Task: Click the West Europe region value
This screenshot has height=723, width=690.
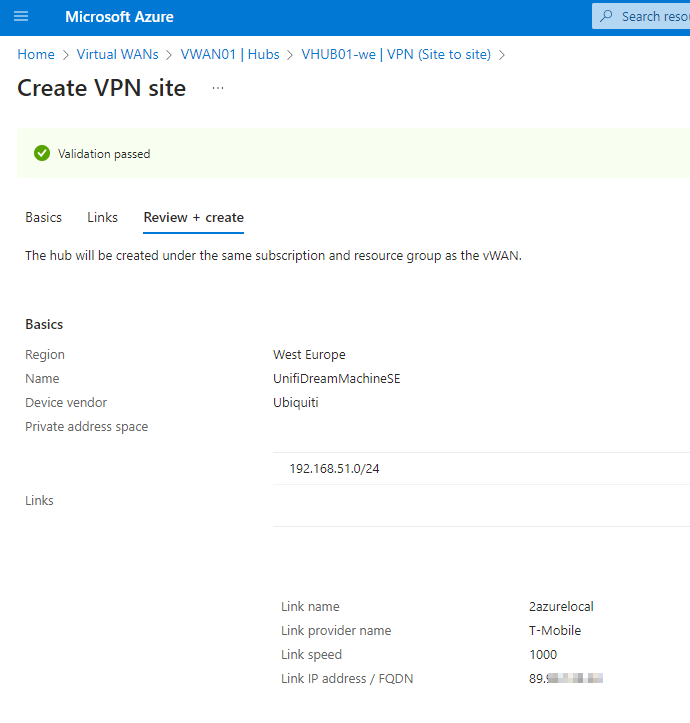Action: click(x=309, y=355)
